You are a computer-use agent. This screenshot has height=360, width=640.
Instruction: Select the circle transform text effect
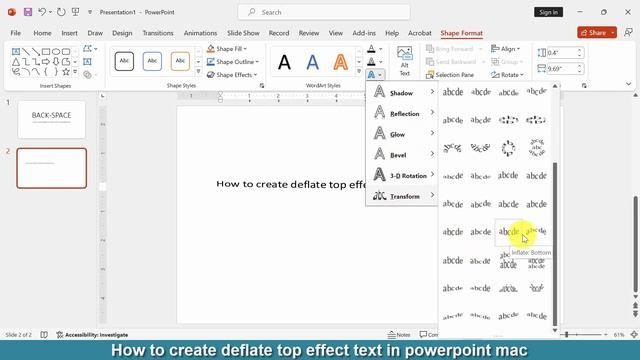(x=509, y=148)
